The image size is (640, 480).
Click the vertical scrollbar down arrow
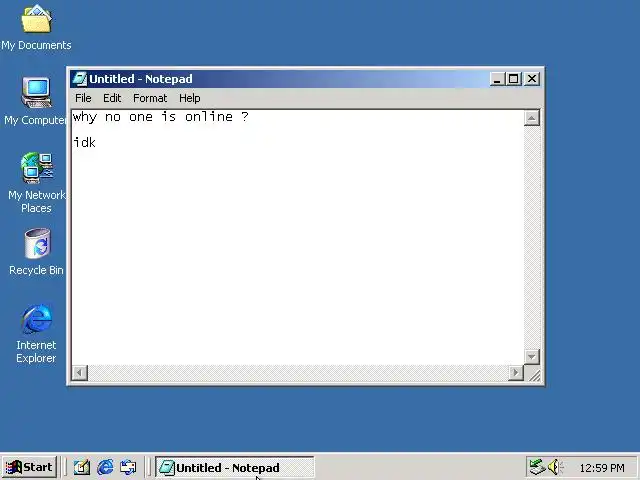(531, 357)
